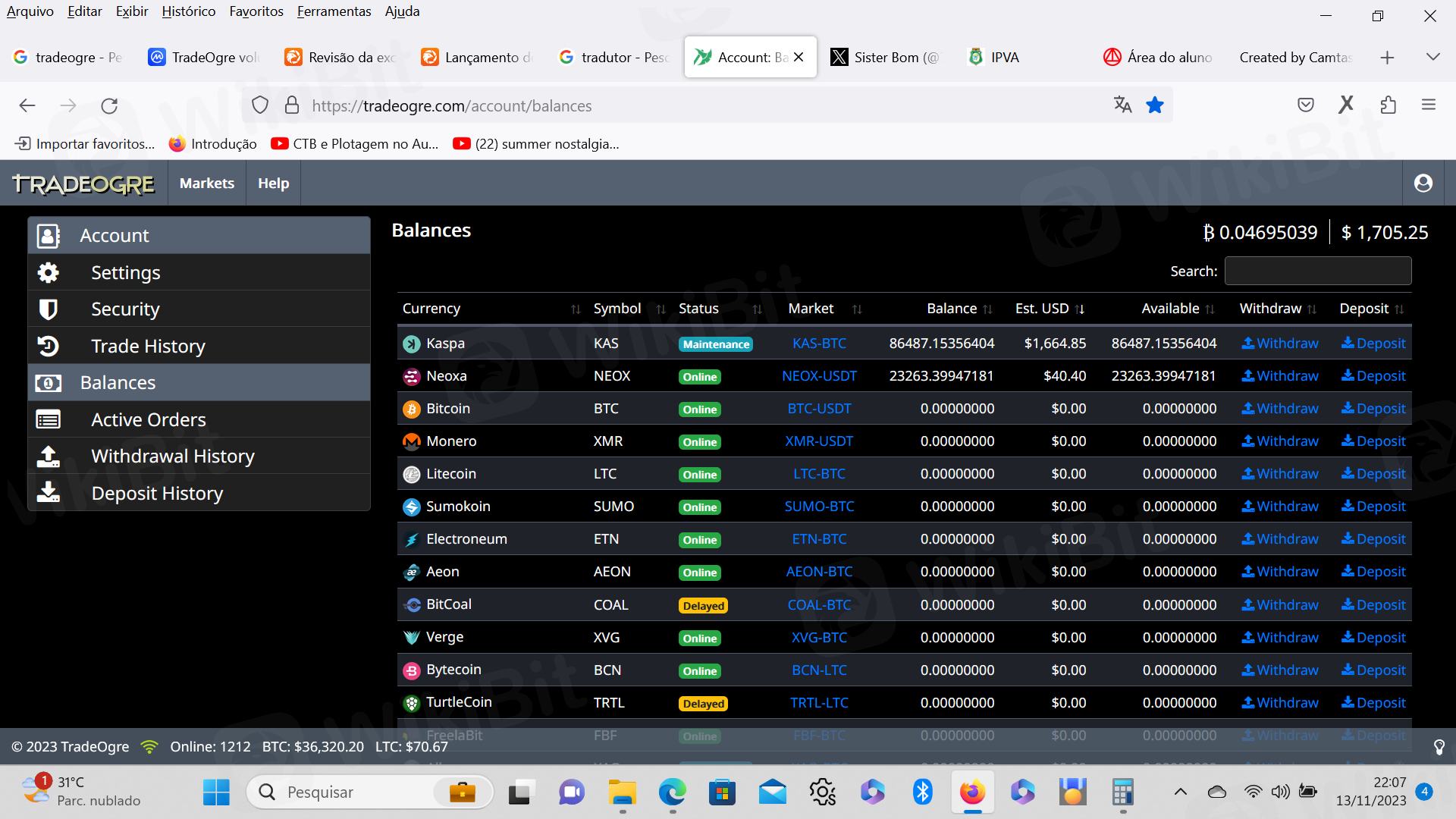Open Firefox hamburger application menu
The width and height of the screenshot is (1456, 819).
pyautogui.click(x=1428, y=105)
